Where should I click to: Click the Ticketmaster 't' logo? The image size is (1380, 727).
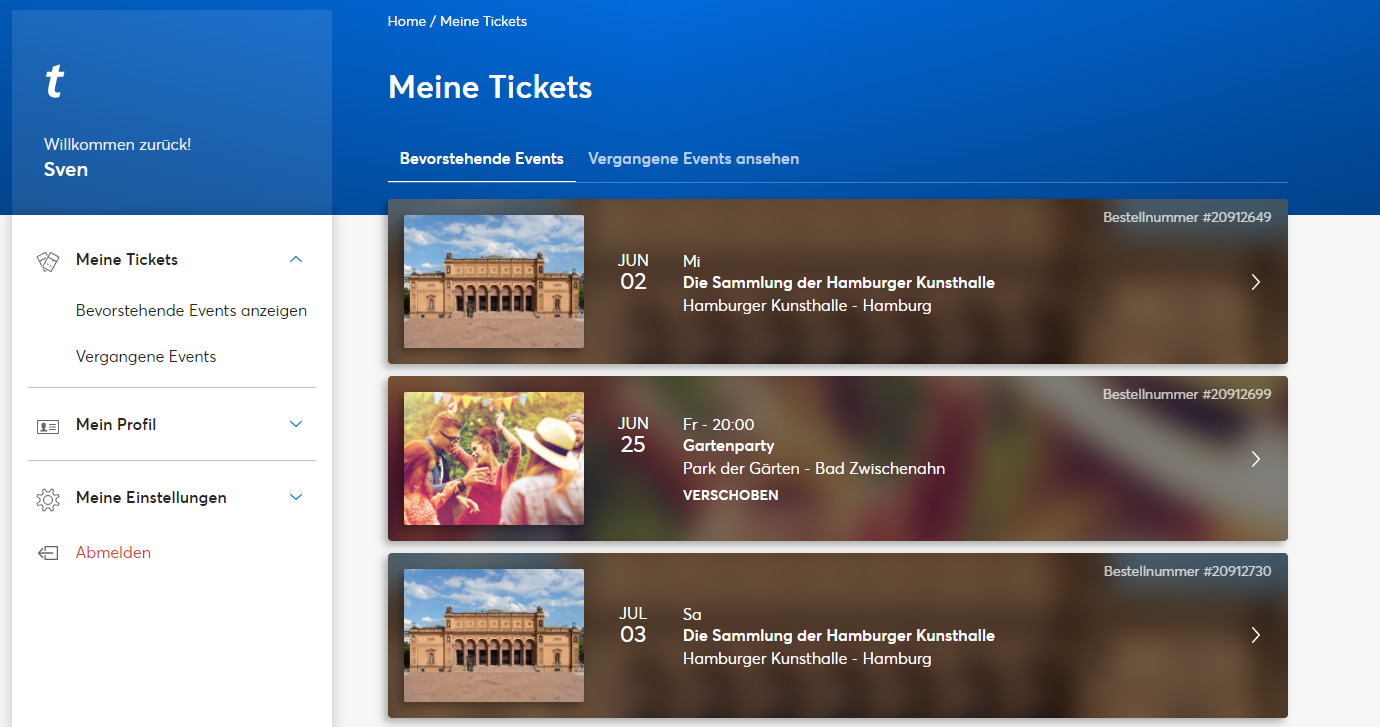55,81
